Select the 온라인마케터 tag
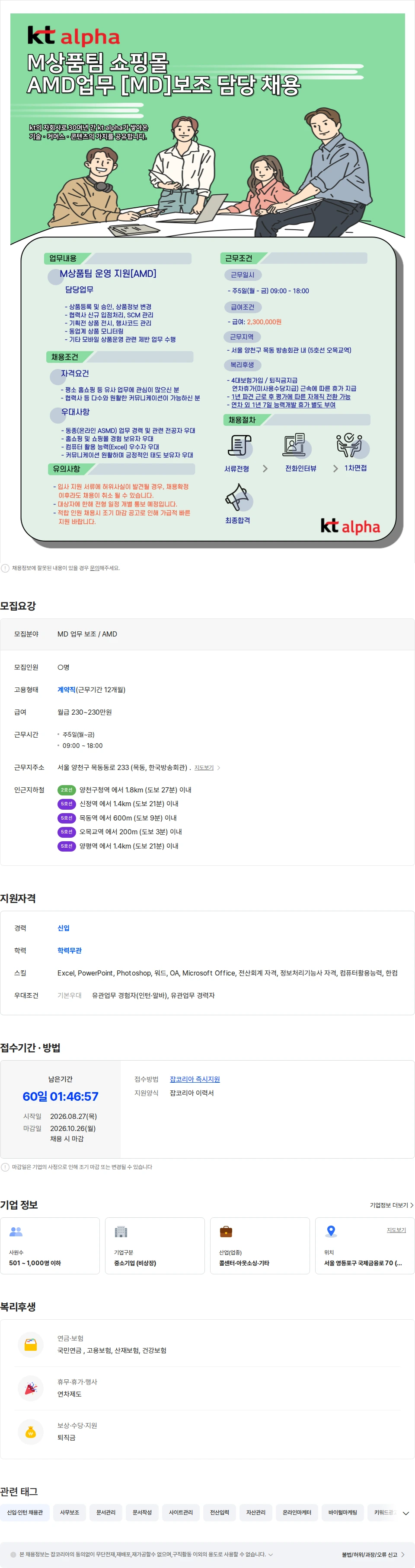Viewport: 415px width, 1568px height. [297, 1513]
